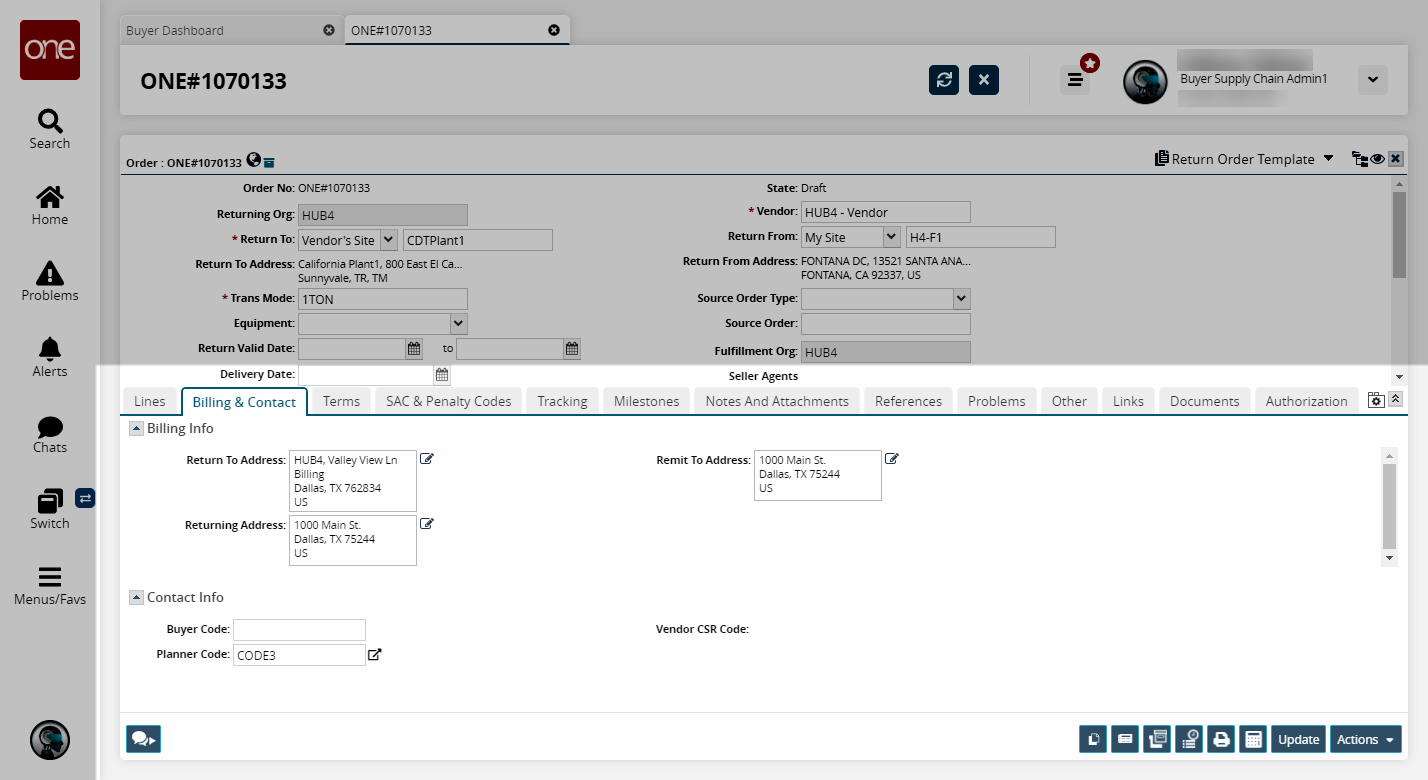Expand the Source Order Type dropdown
This screenshot has width=1428, height=780.
(961, 298)
